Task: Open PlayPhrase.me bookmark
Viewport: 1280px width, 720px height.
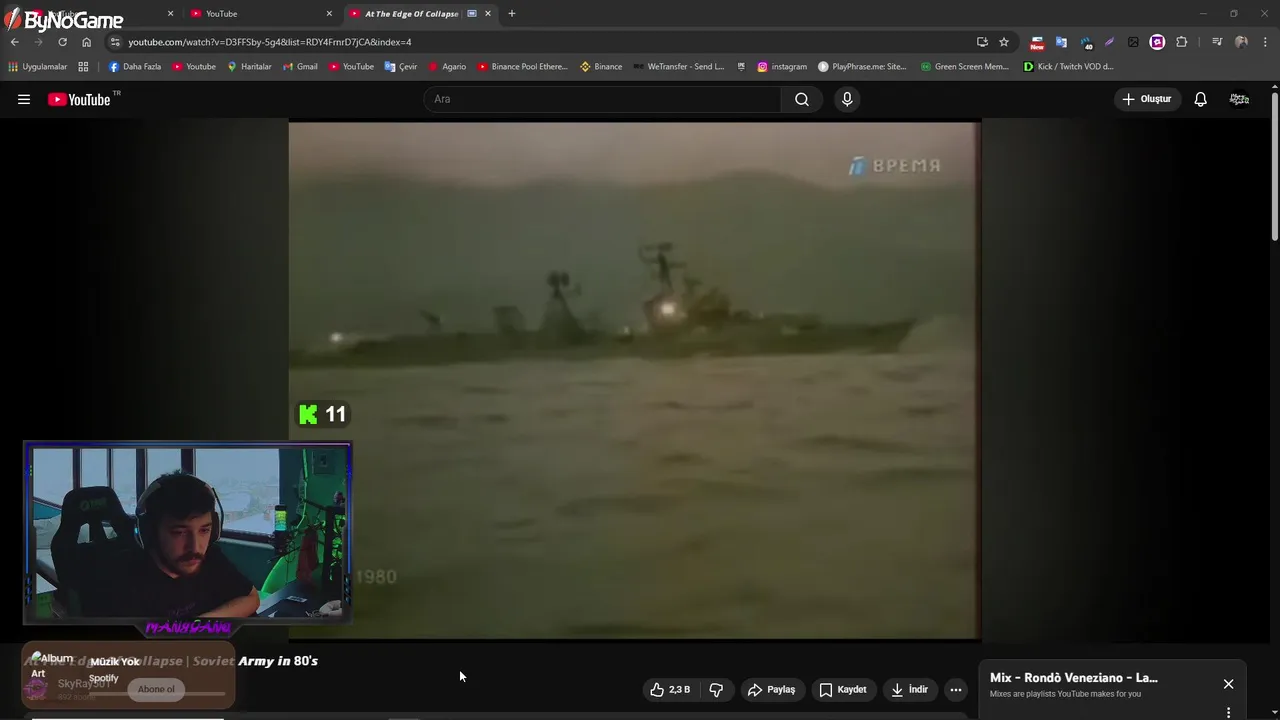Action: 862,67
